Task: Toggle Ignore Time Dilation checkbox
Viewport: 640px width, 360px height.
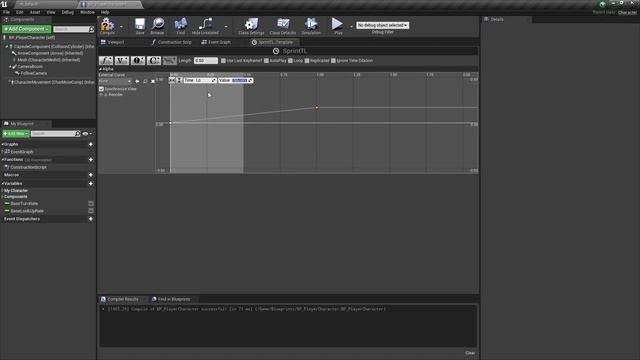Action: click(333, 60)
